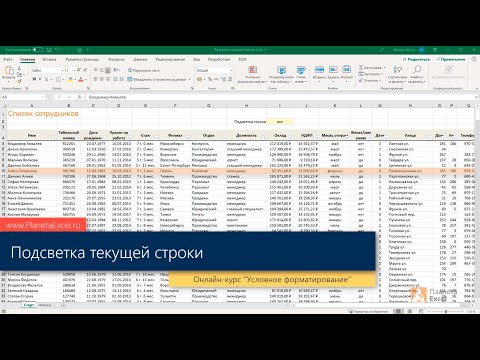Align text to the right

pyautogui.click(x=108, y=79)
